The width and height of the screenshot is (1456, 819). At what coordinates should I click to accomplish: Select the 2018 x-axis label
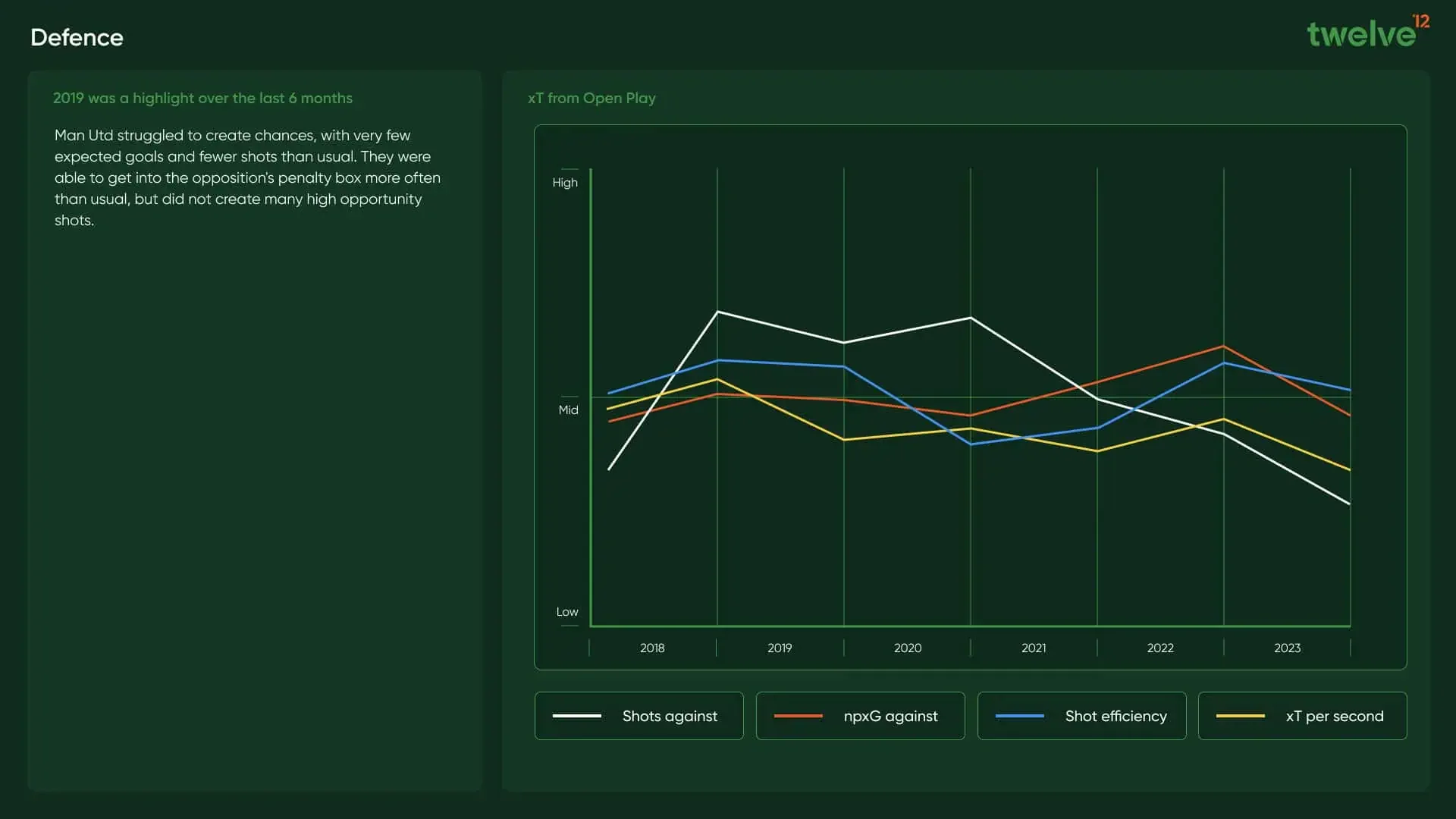point(652,648)
